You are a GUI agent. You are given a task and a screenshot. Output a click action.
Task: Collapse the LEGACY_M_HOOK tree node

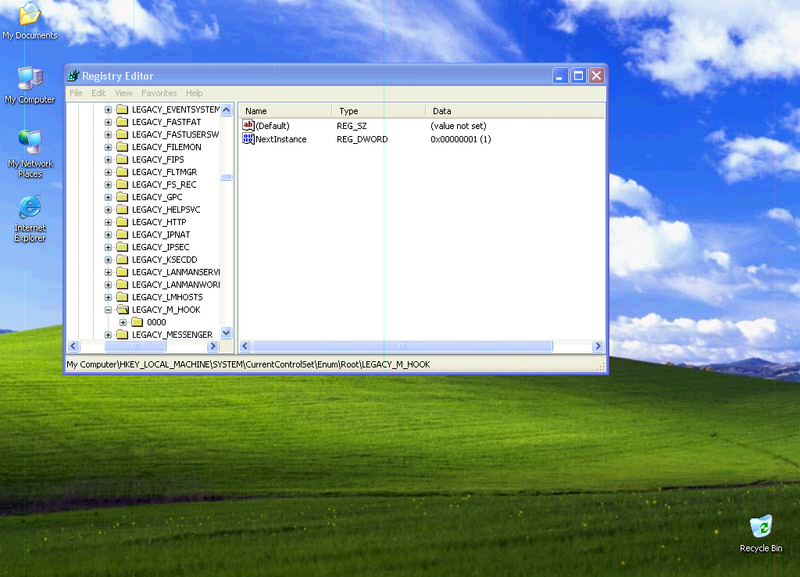(x=108, y=310)
